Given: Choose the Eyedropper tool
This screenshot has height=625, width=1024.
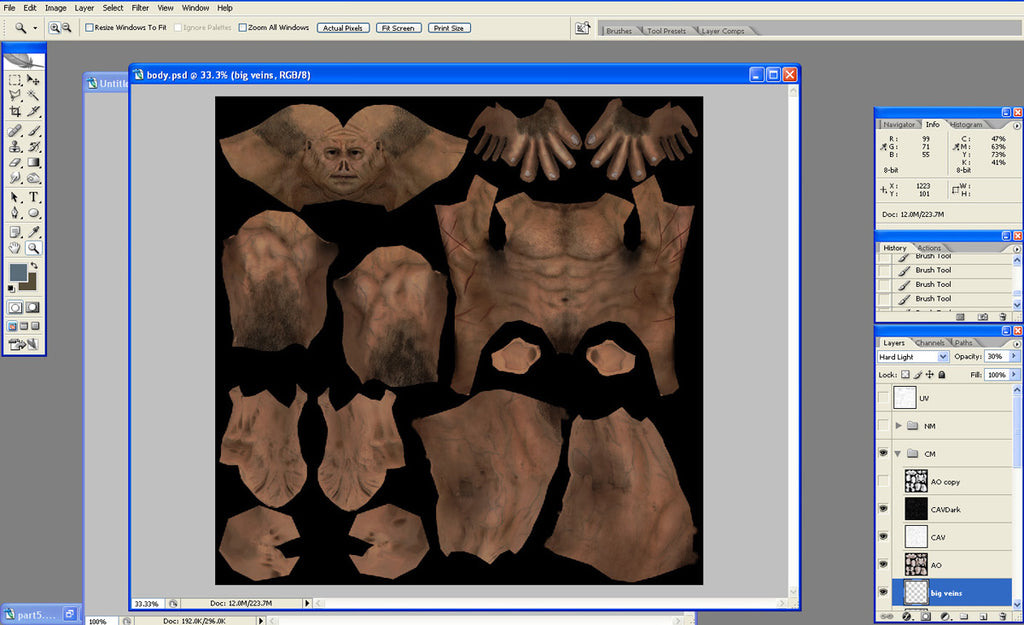Looking at the screenshot, I should click(34, 231).
